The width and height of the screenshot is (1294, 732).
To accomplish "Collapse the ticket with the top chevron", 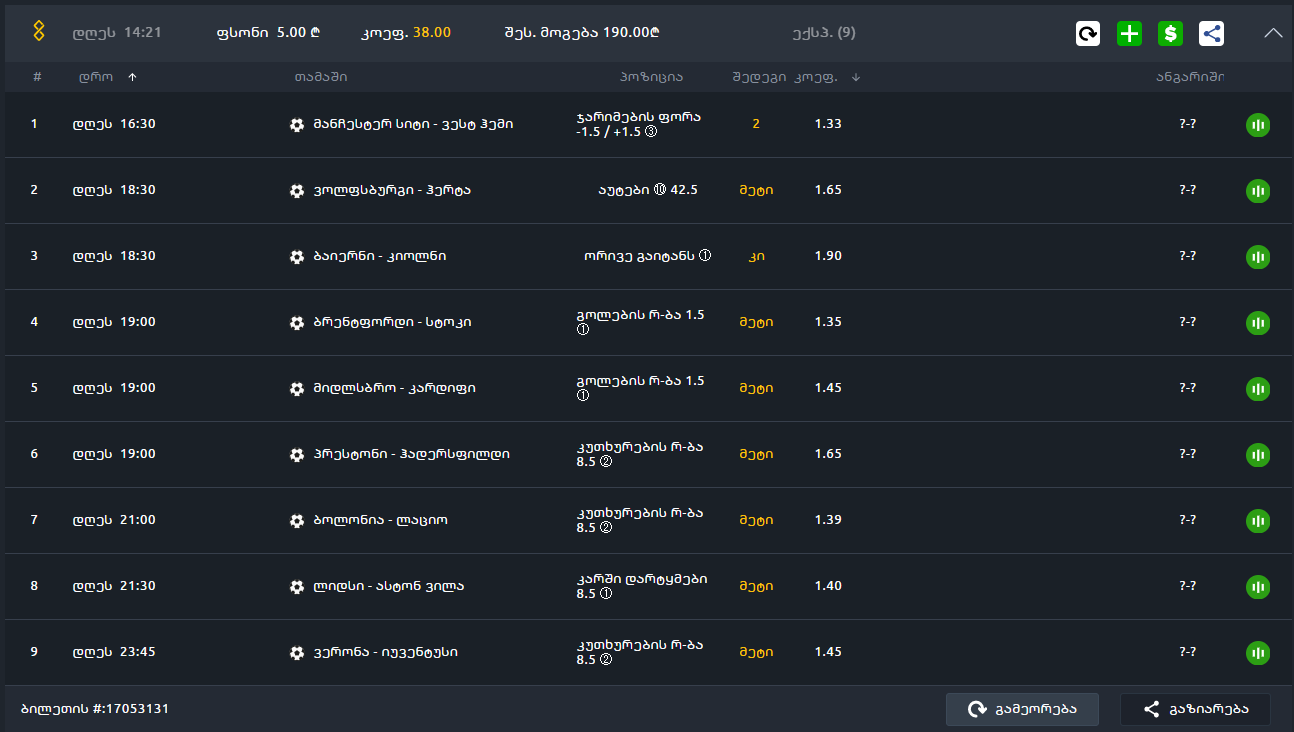I will (1273, 32).
